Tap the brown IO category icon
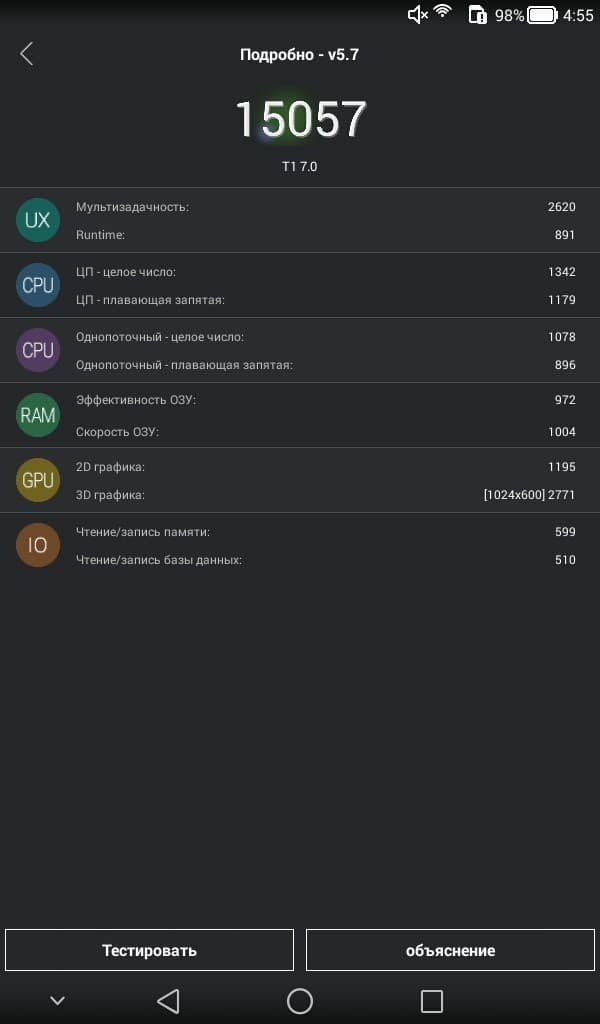 click(38, 545)
